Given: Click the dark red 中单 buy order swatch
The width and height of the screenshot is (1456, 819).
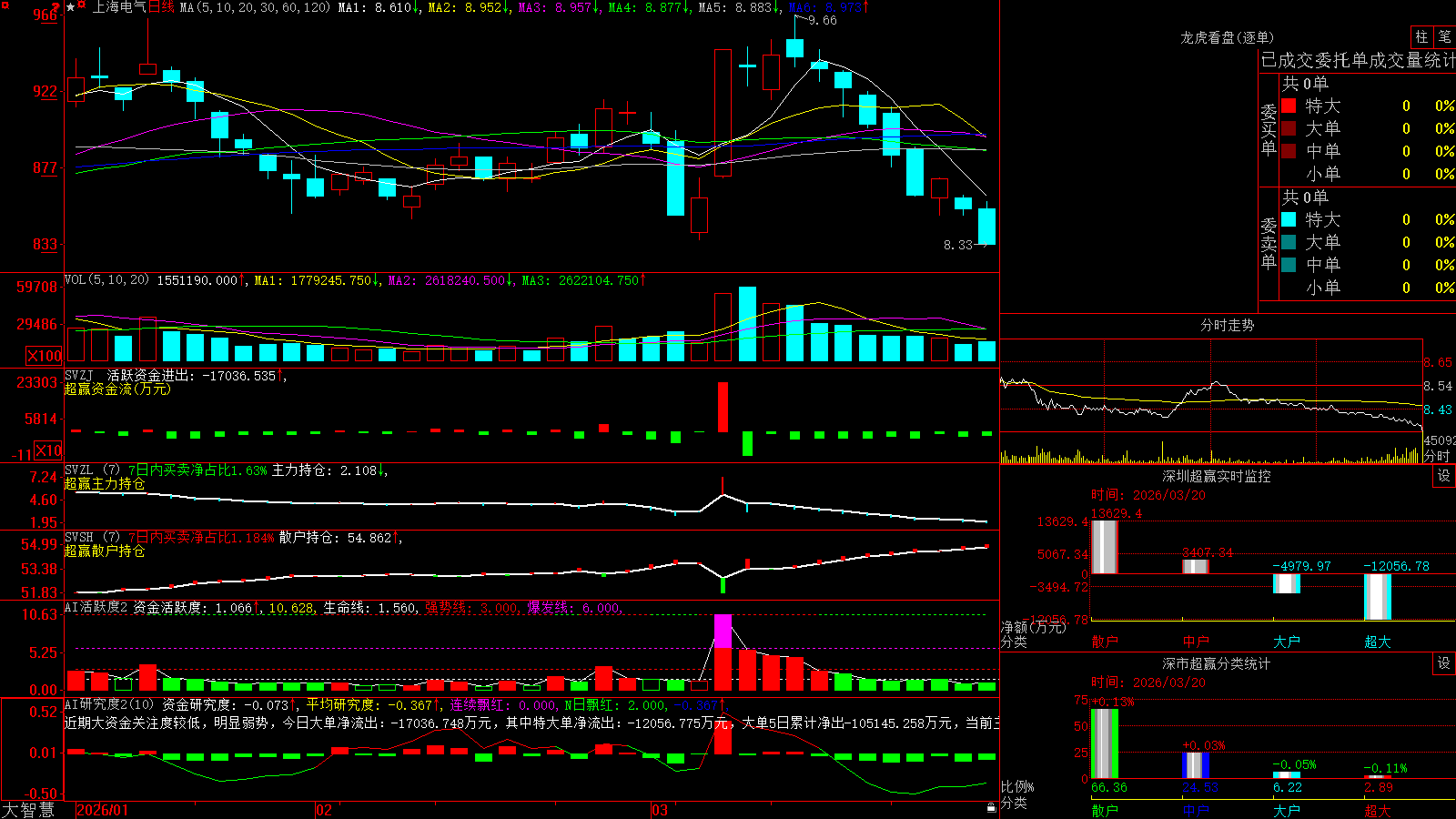Looking at the screenshot, I should 1289,150.
